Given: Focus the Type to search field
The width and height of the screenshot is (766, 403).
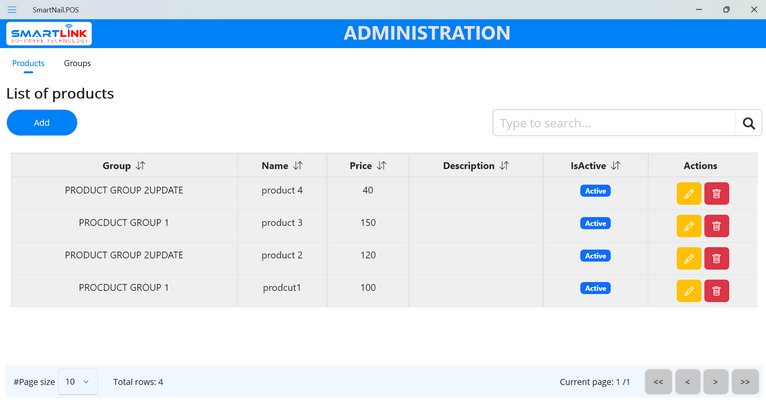Looking at the screenshot, I should tap(614, 124).
